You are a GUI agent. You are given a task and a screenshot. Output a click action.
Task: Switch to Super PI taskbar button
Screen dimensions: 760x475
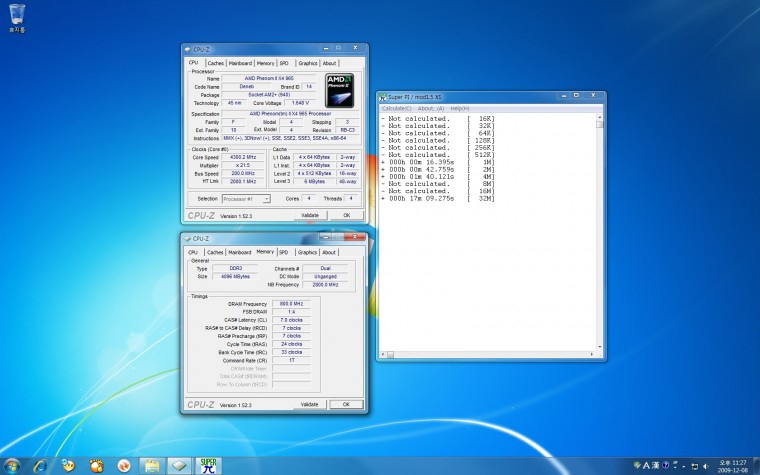tap(208, 466)
